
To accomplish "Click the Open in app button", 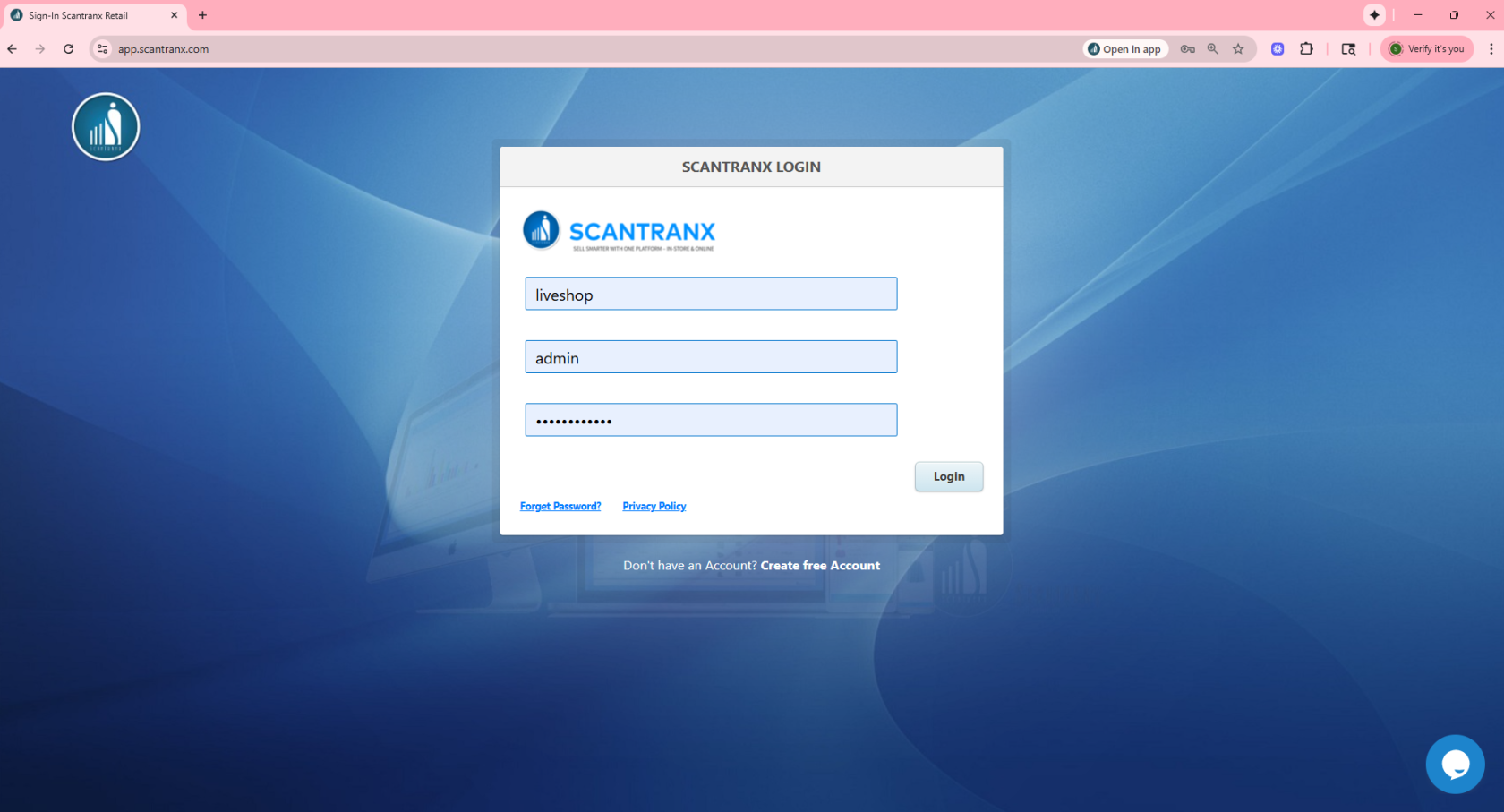I will point(1124,49).
